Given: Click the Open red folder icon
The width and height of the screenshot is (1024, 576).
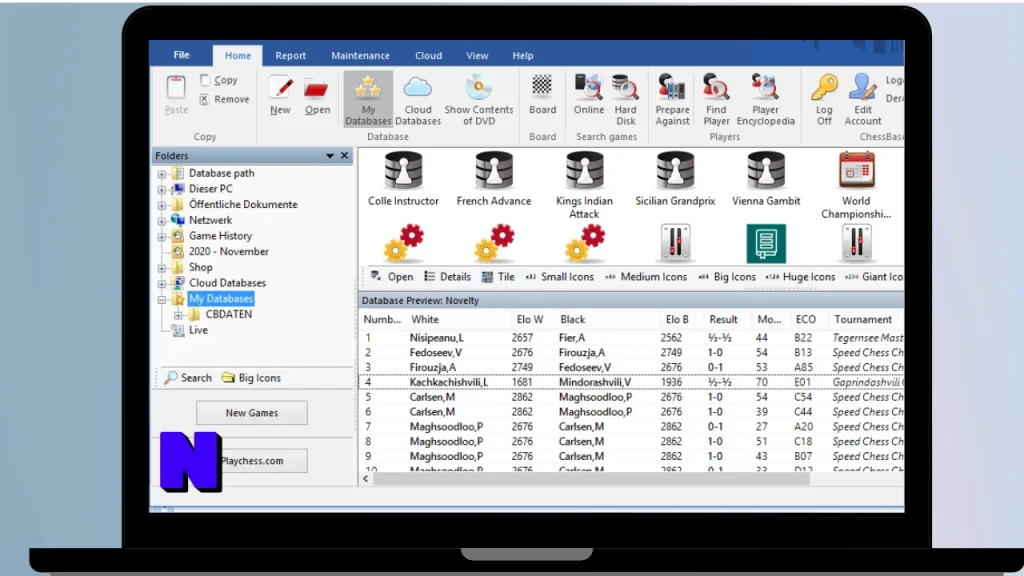Looking at the screenshot, I should [317, 95].
